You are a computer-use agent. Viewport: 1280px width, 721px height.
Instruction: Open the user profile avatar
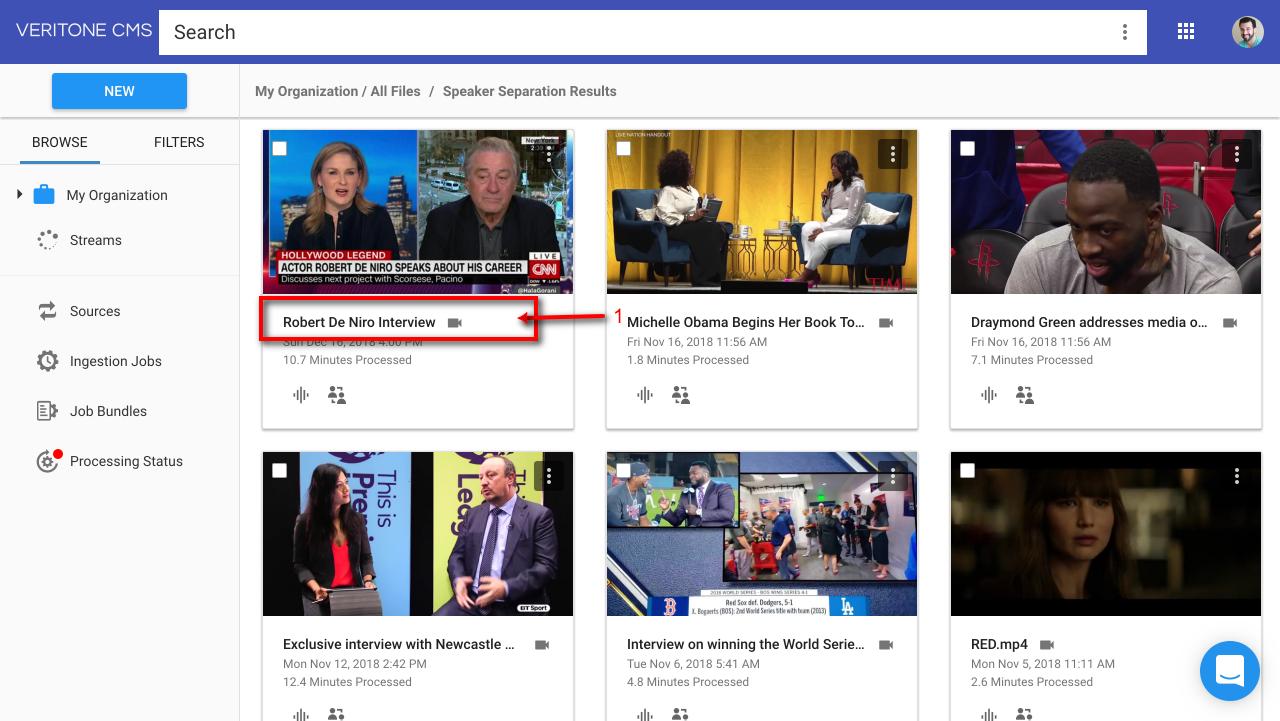1248,32
